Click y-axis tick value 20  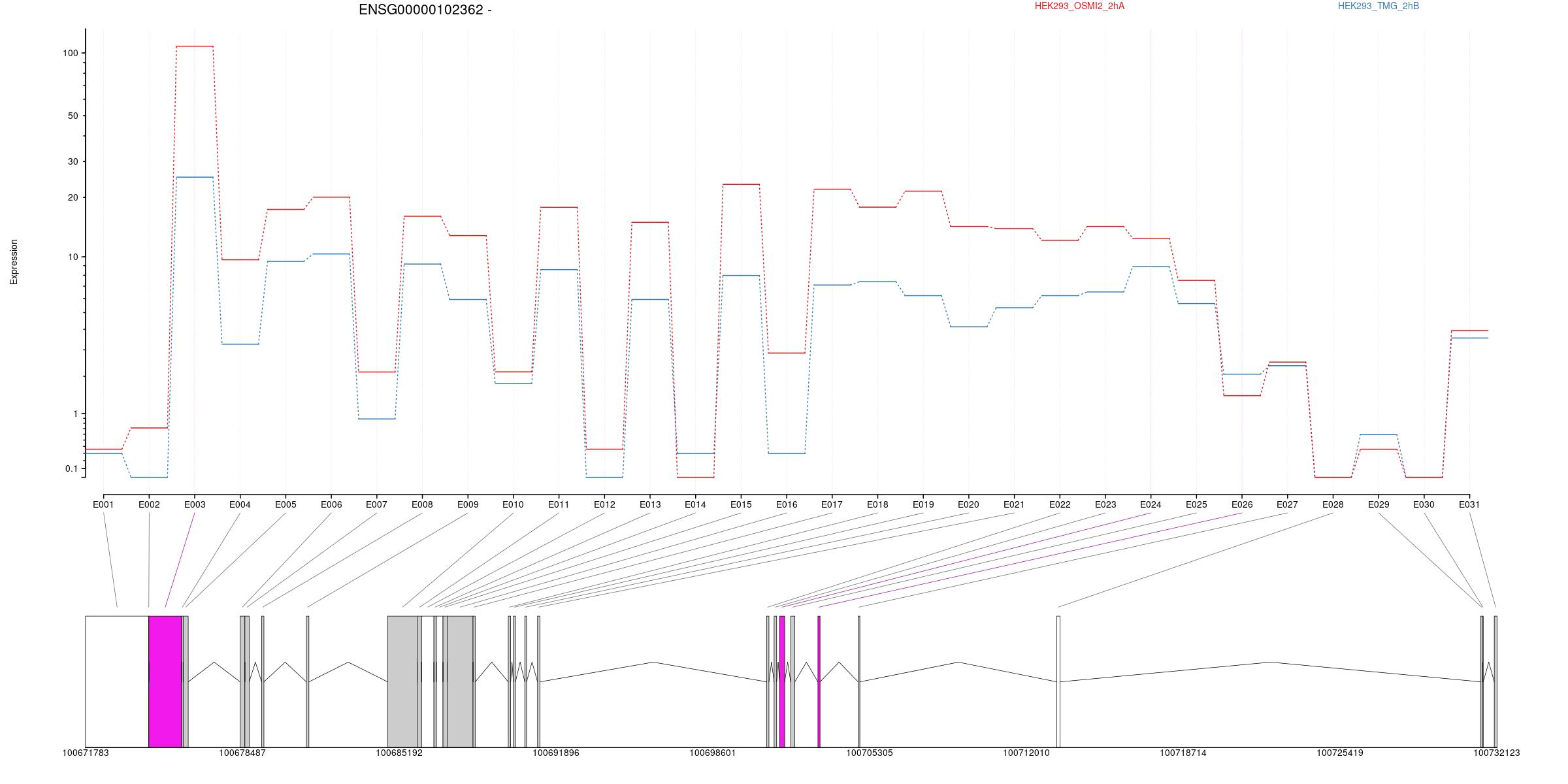tap(73, 197)
